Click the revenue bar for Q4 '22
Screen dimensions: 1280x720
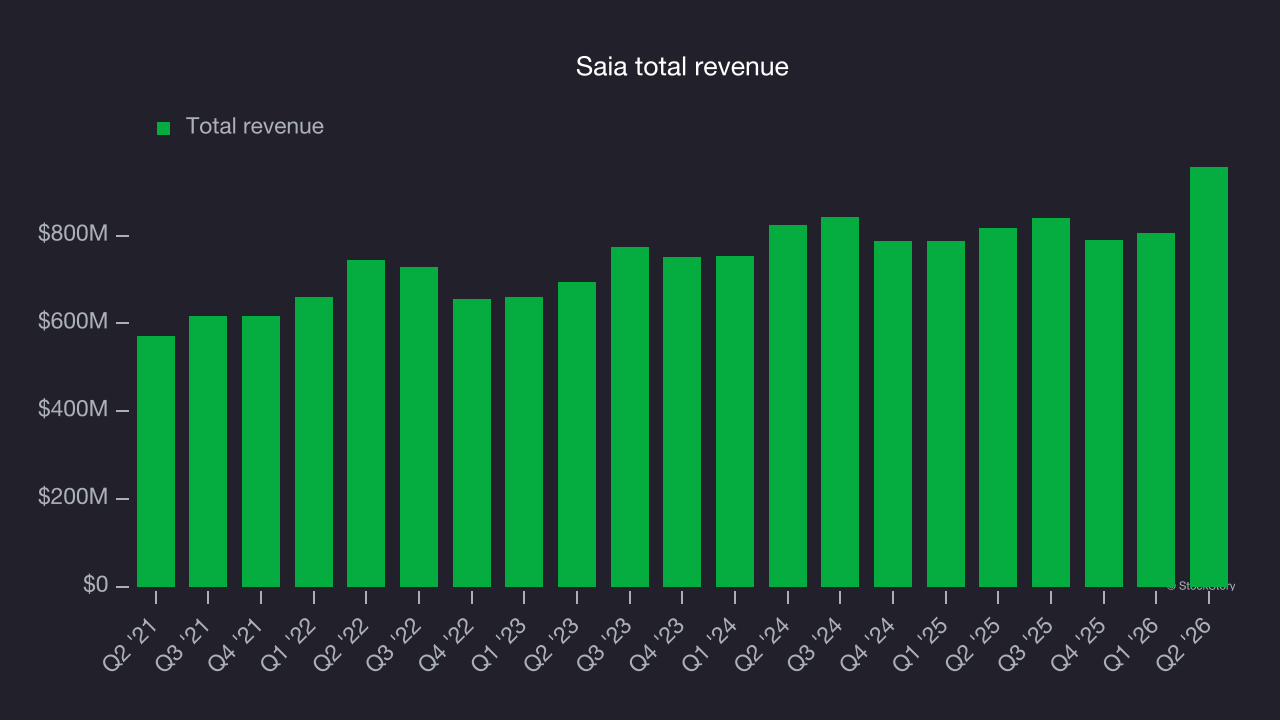[472, 443]
